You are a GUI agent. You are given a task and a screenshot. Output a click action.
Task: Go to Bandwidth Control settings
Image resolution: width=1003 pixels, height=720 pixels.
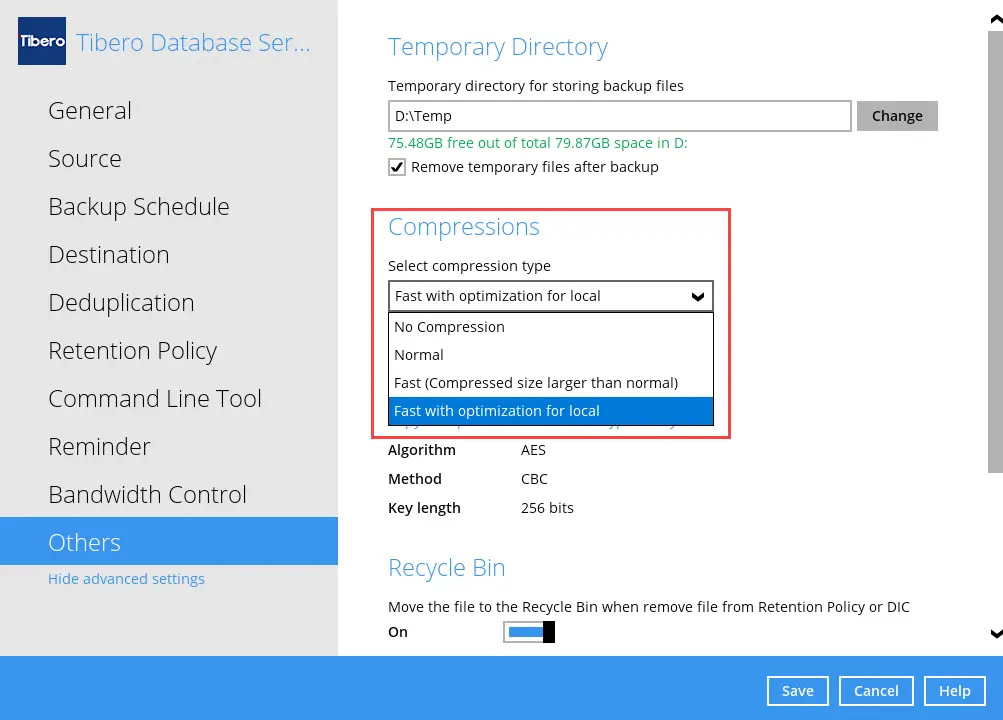(147, 495)
